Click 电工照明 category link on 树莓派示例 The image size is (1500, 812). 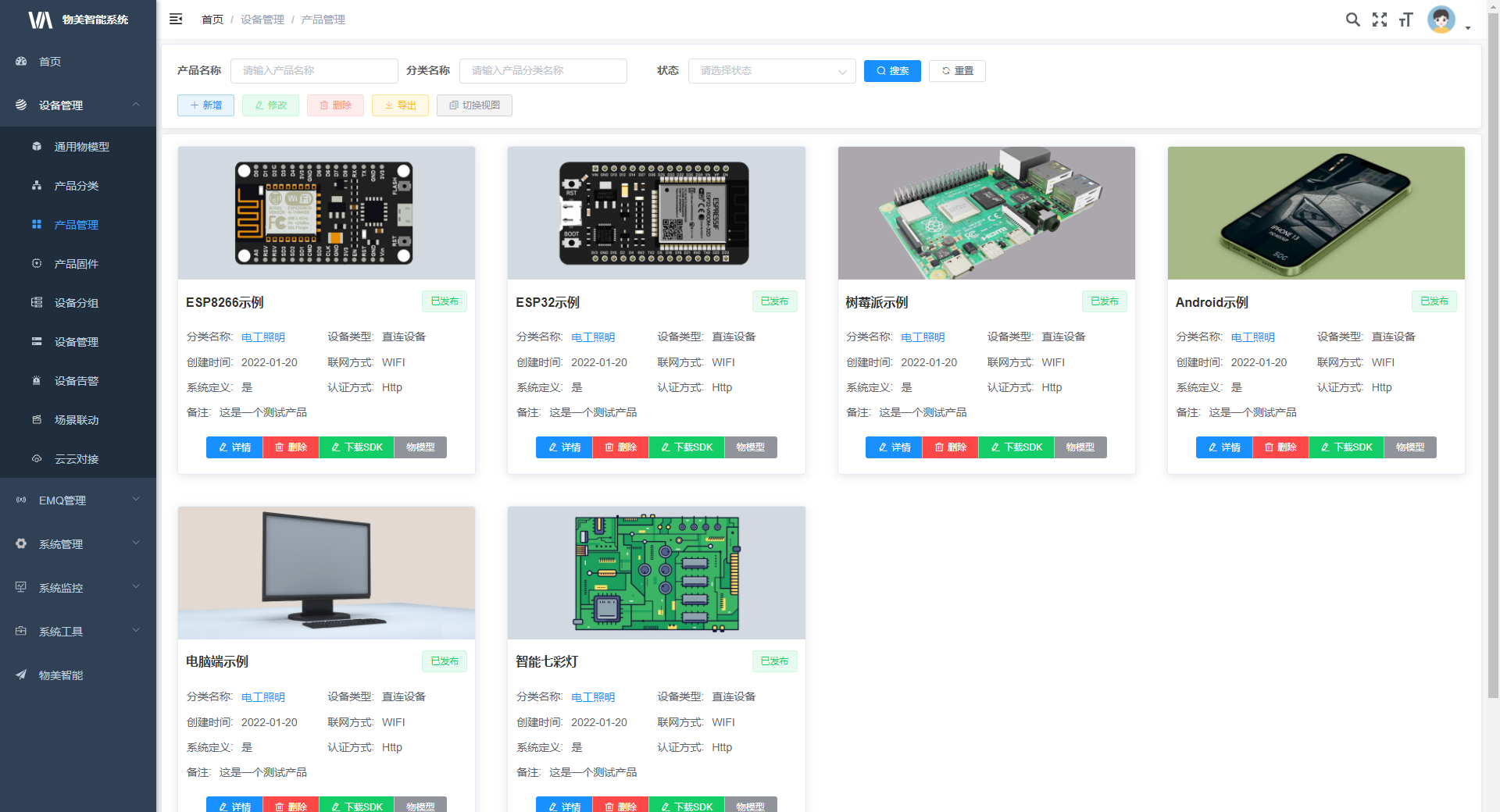coord(923,337)
